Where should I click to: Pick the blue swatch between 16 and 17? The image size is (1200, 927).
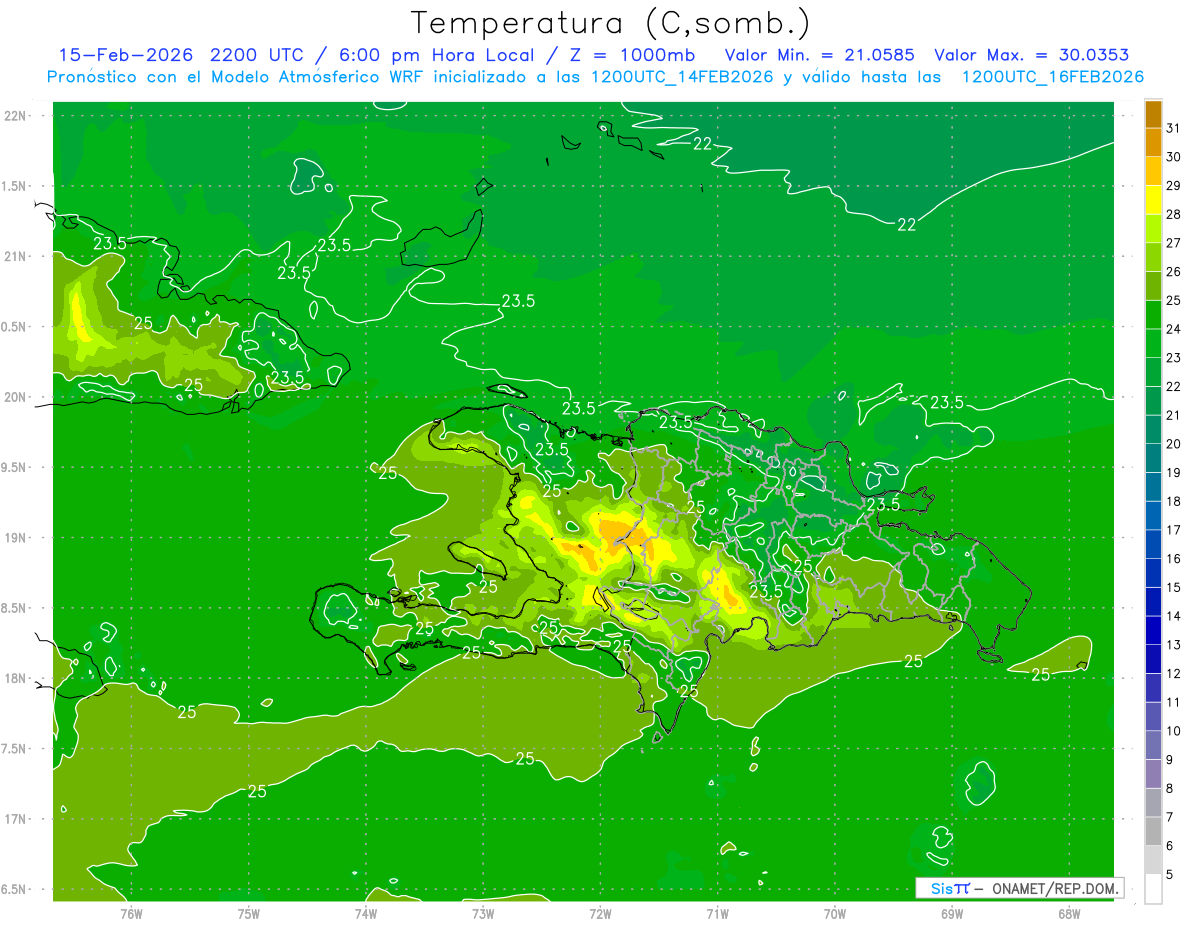[x=1153, y=544]
